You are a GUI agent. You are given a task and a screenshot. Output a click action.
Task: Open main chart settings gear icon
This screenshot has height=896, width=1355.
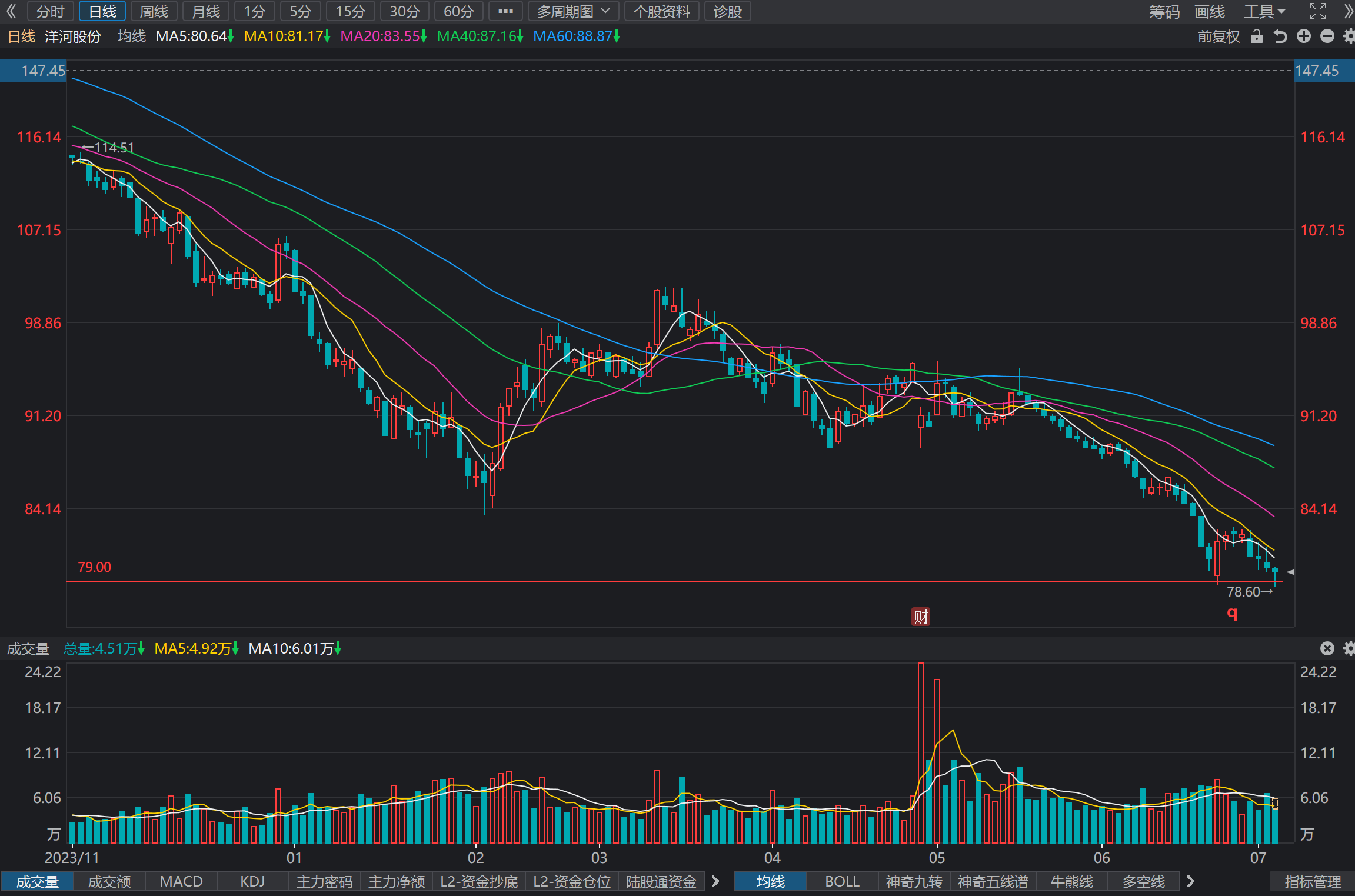(1349, 36)
